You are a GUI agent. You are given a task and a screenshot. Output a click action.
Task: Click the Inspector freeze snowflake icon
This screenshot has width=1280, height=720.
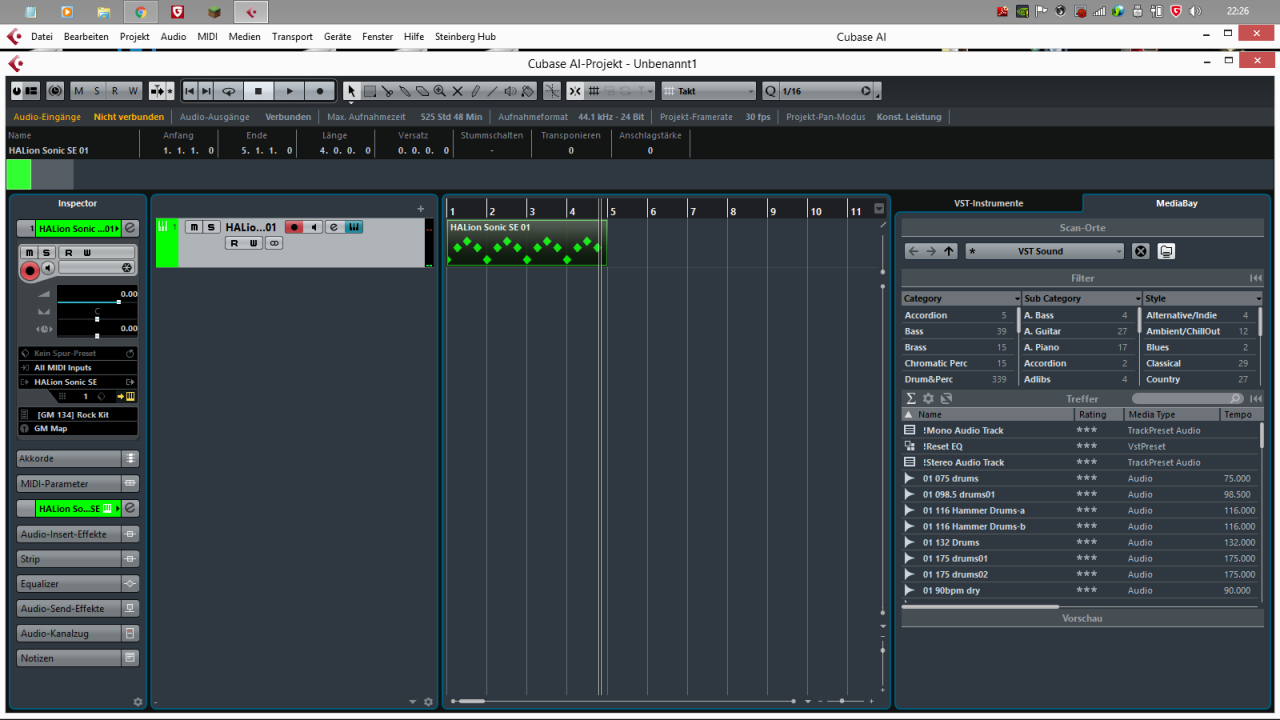coord(127,267)
